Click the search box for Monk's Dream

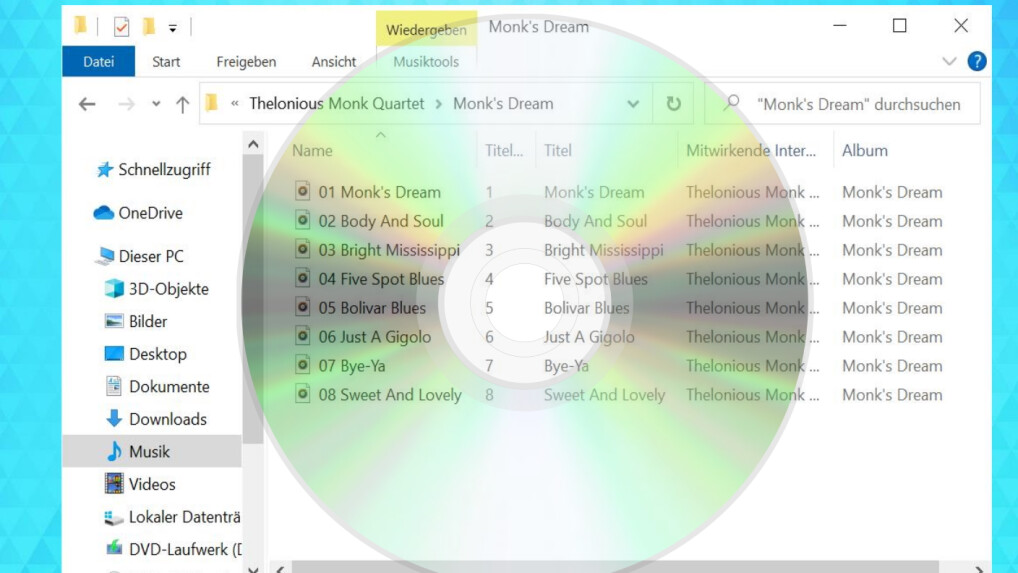(843, 104)
